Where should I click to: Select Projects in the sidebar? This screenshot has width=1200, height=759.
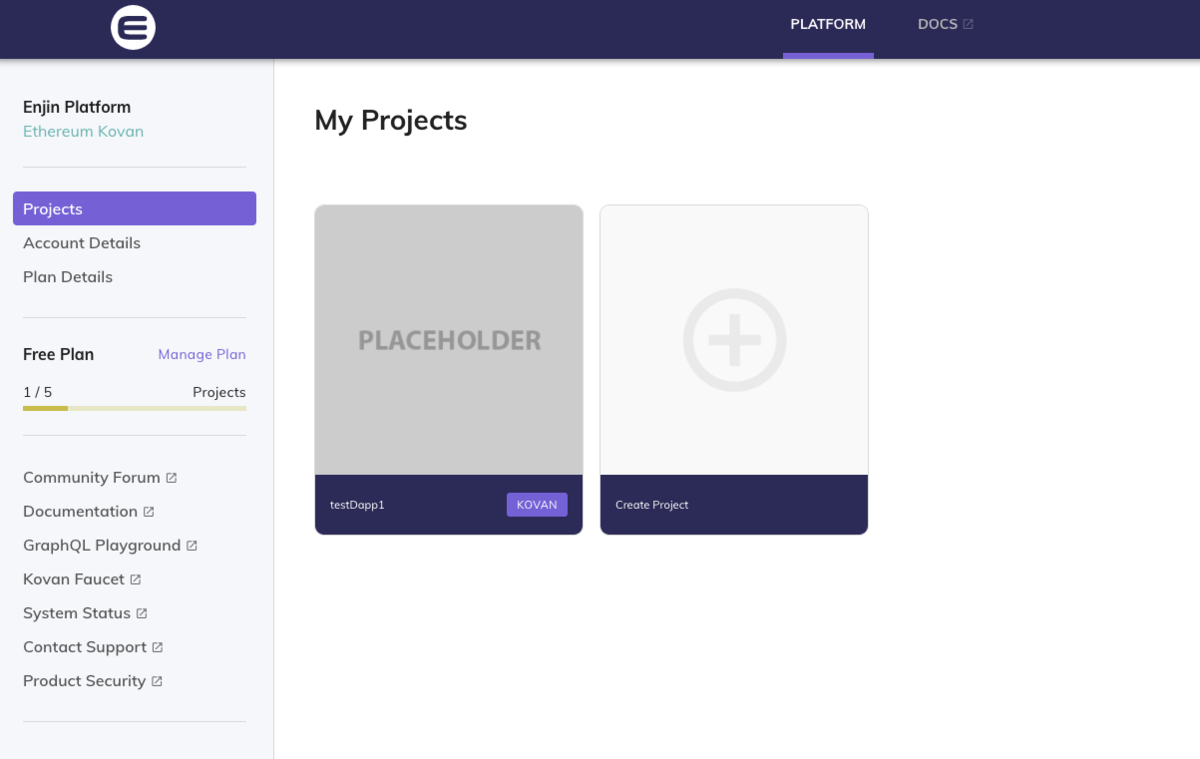coord(134,209)
